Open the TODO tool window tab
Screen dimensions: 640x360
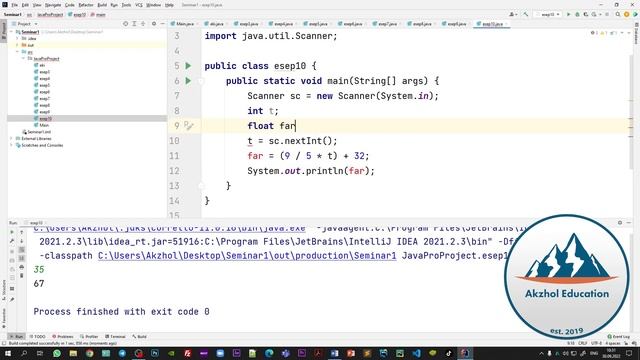pyautogui.click(x=38, y=336)
